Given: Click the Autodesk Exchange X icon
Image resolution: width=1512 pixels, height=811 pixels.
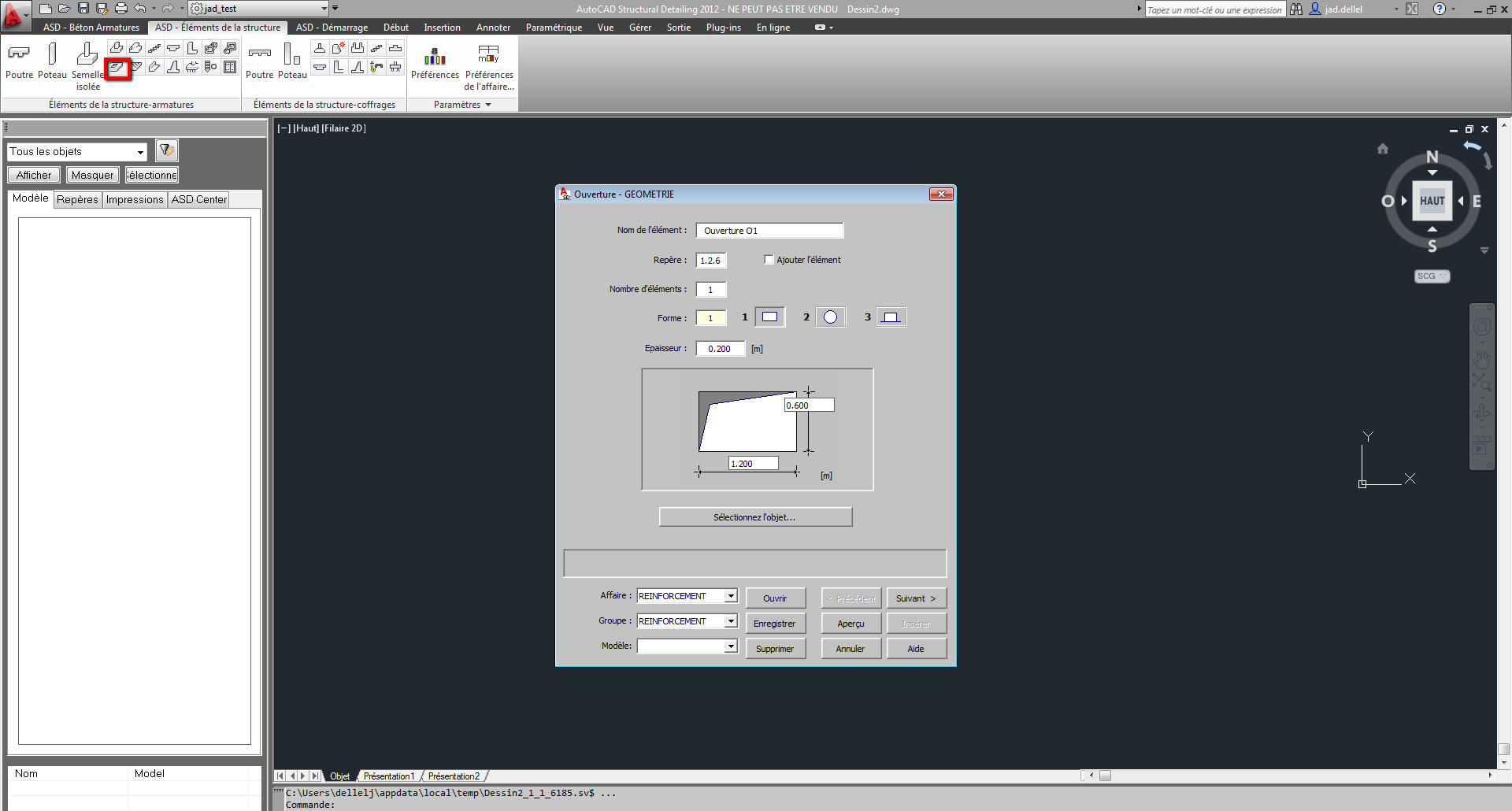Looking at the screenshot, I should coord(1412,9).
